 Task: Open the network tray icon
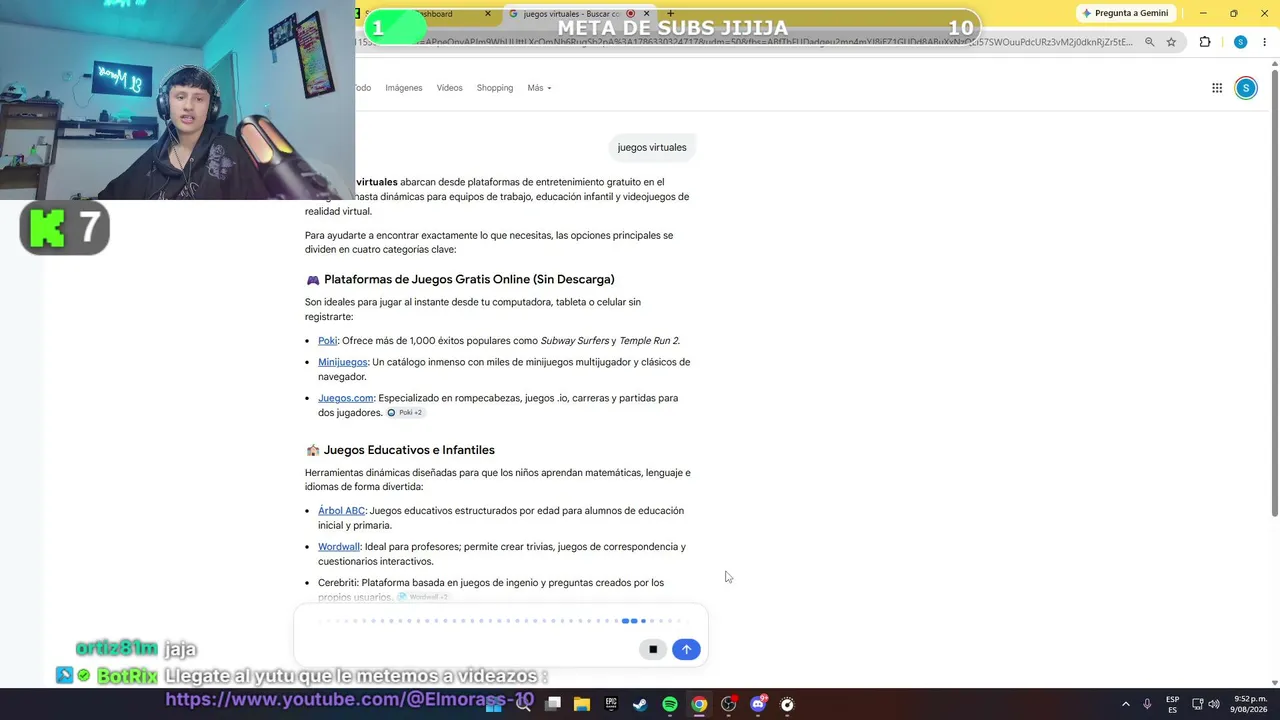[x=1197, y=704]
